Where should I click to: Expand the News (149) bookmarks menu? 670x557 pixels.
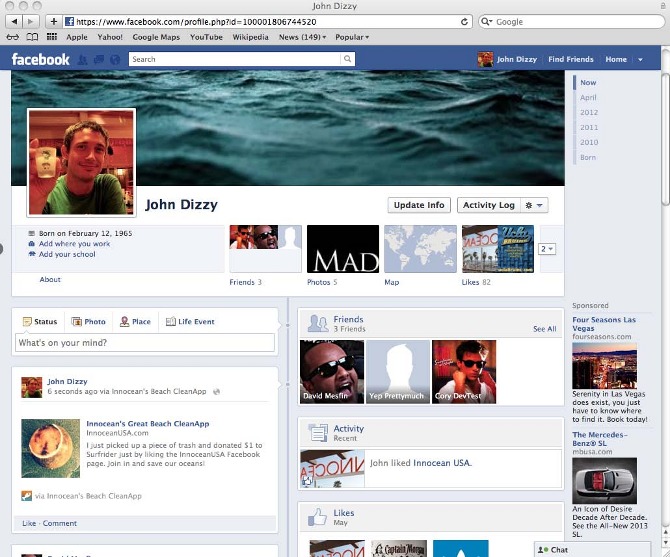[302, 37]
